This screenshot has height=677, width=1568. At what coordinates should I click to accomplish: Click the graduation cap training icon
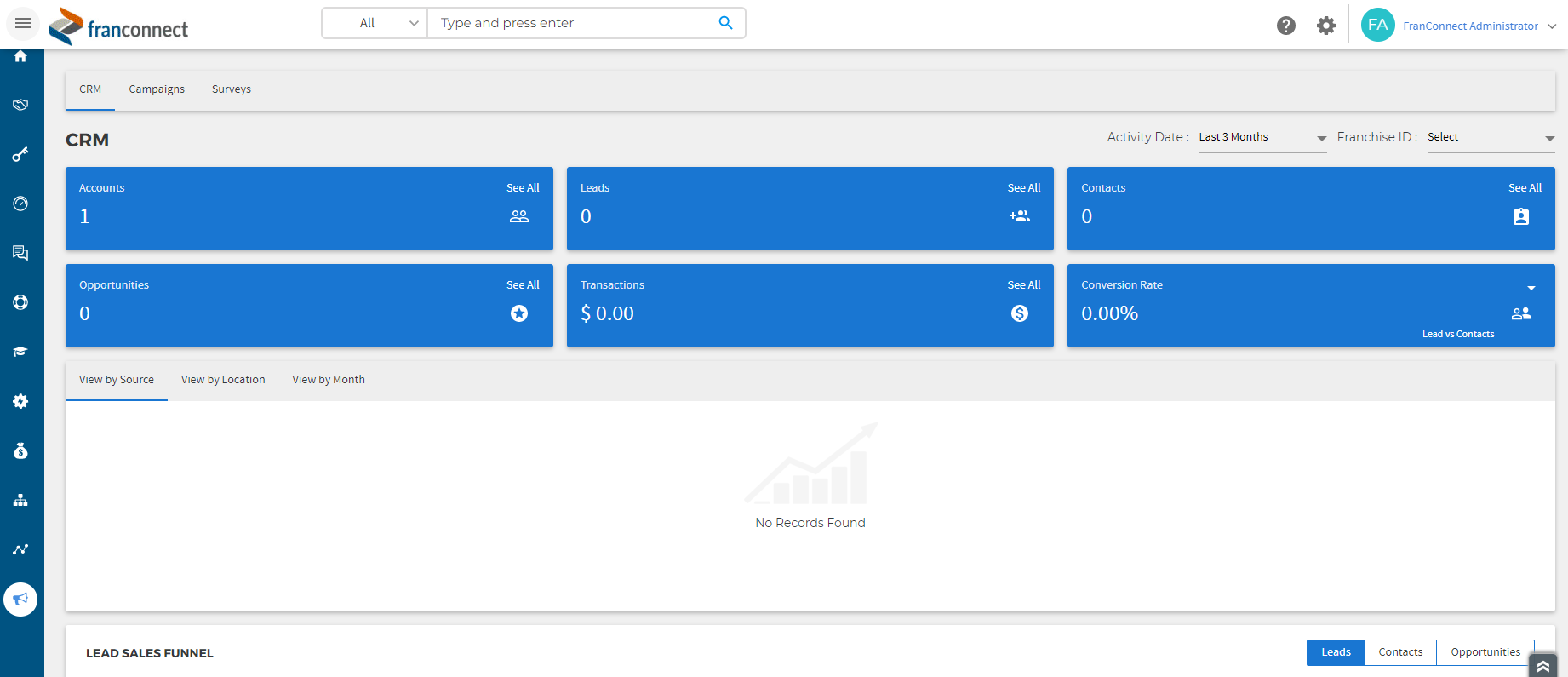coord(20,352)
